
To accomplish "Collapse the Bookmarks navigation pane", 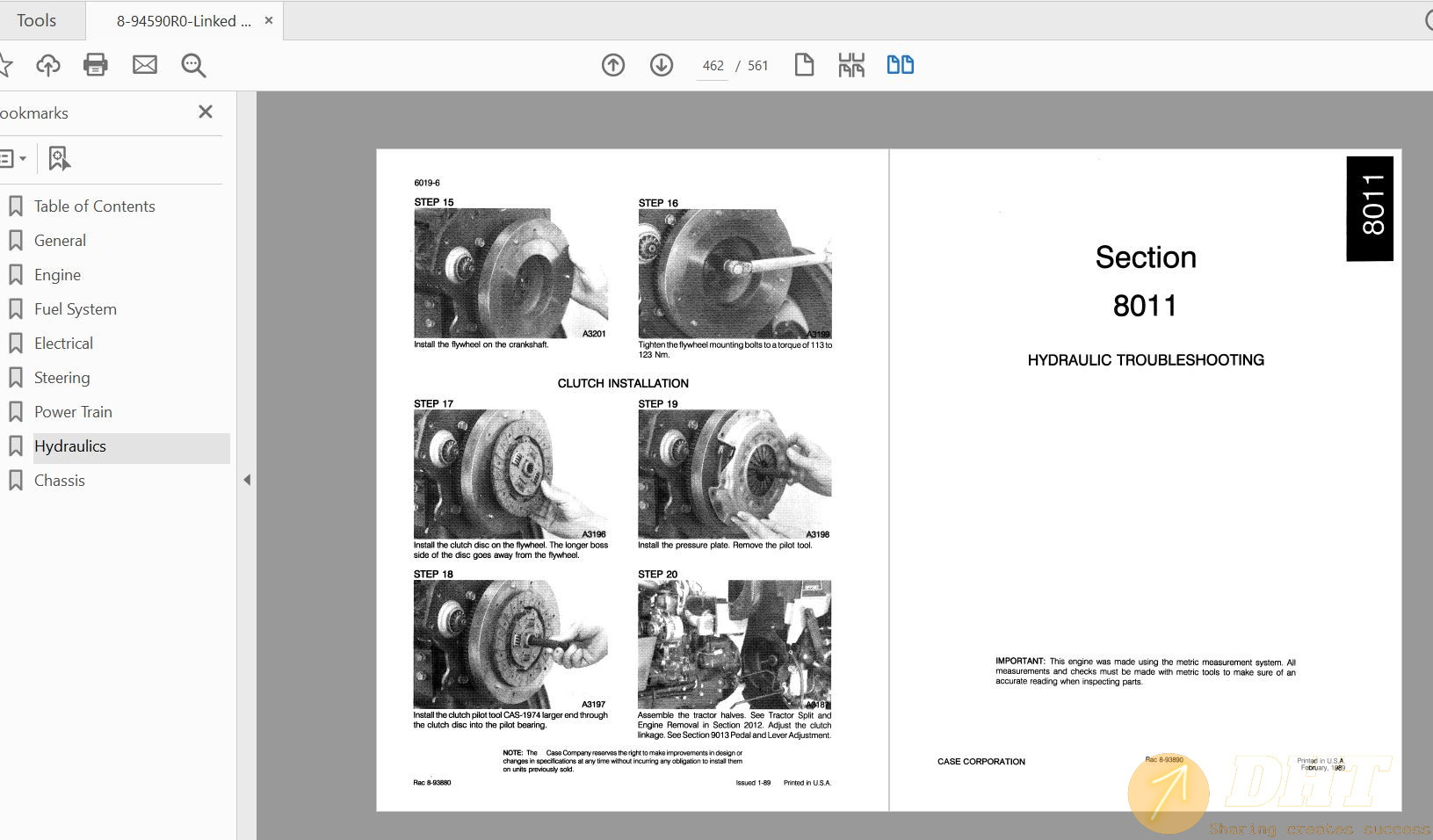I will point(248,480).
